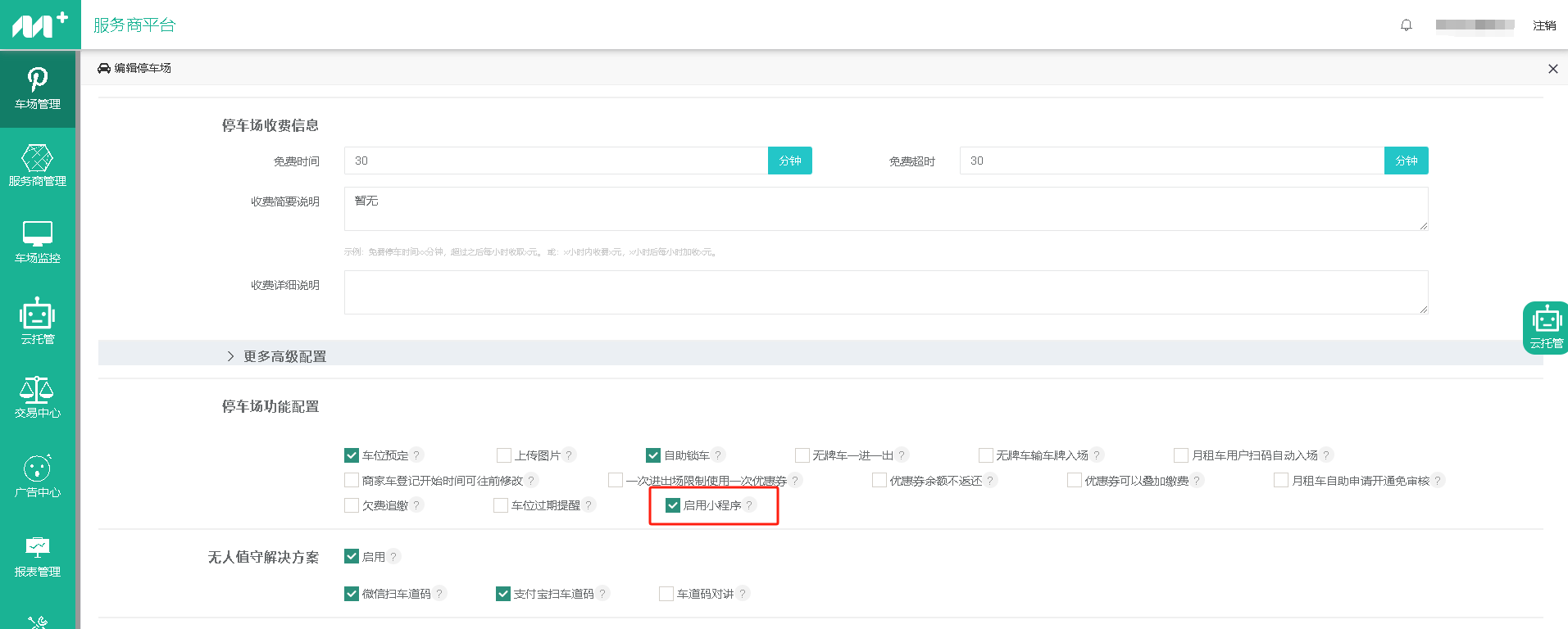The height and width of the screenshot is (629, 1568).
Task: Click the notification bell icon
Action: (x=1407, y=25)
